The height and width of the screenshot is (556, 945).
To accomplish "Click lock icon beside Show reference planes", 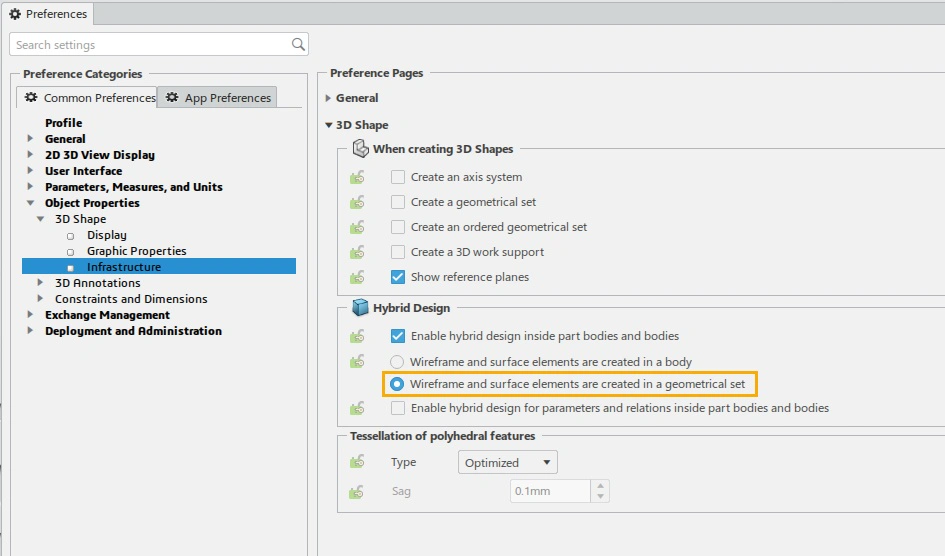I will tap(357, 277).
